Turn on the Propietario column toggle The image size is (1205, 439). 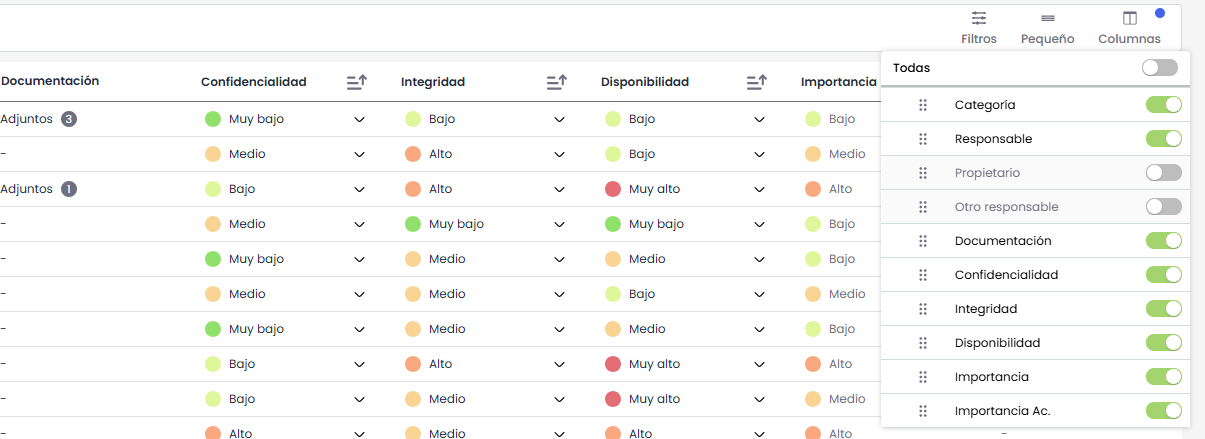[1163, 173]
